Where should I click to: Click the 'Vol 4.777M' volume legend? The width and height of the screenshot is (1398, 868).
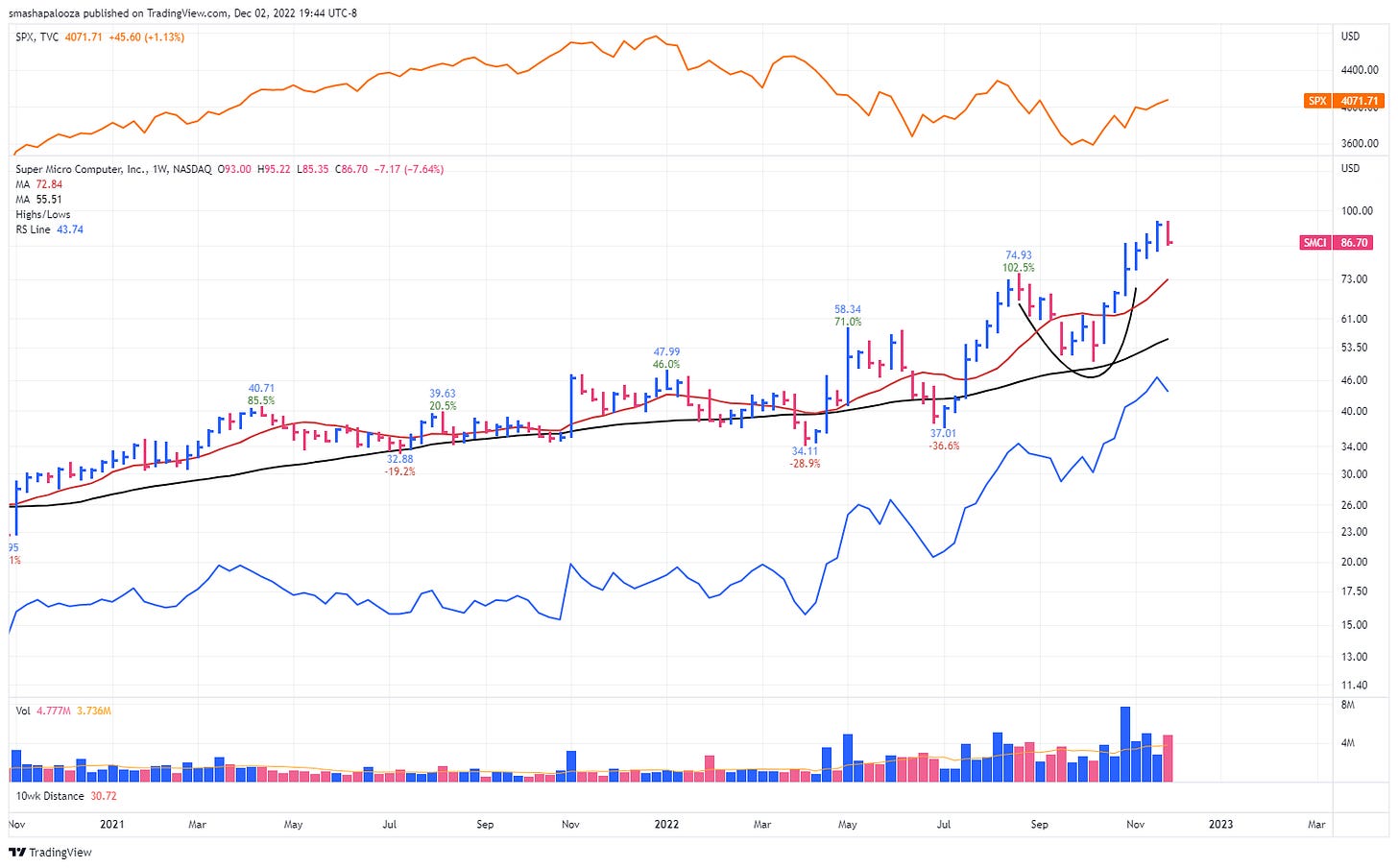[43, 711]
